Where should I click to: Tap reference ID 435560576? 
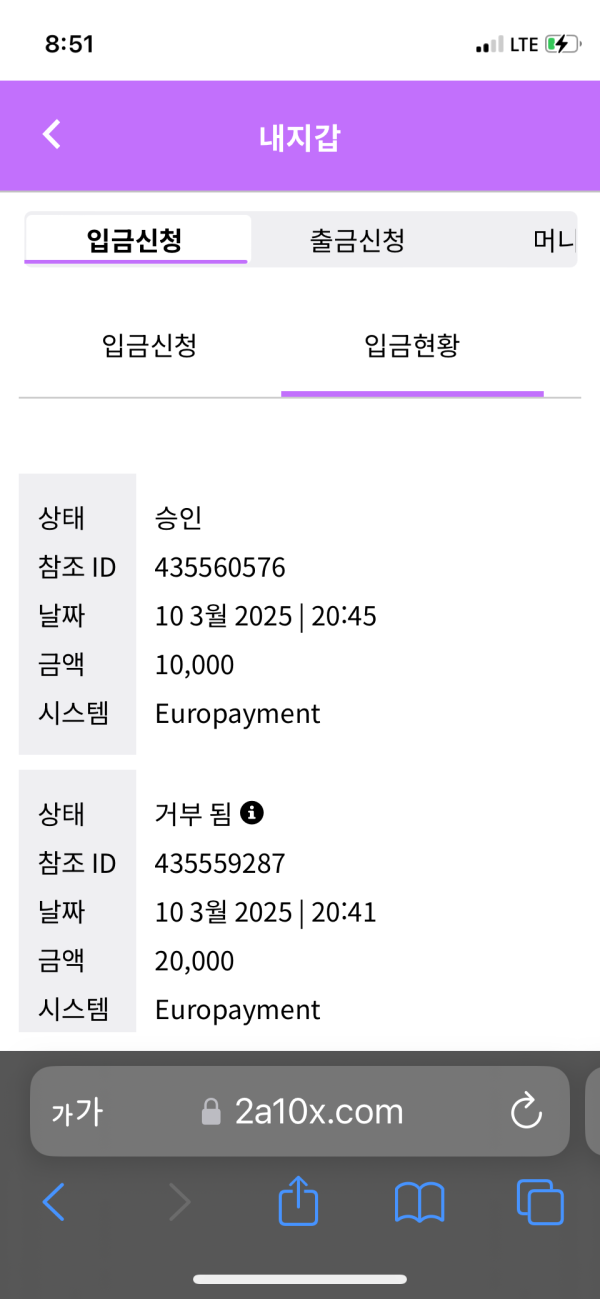click(x=220, y=568)
